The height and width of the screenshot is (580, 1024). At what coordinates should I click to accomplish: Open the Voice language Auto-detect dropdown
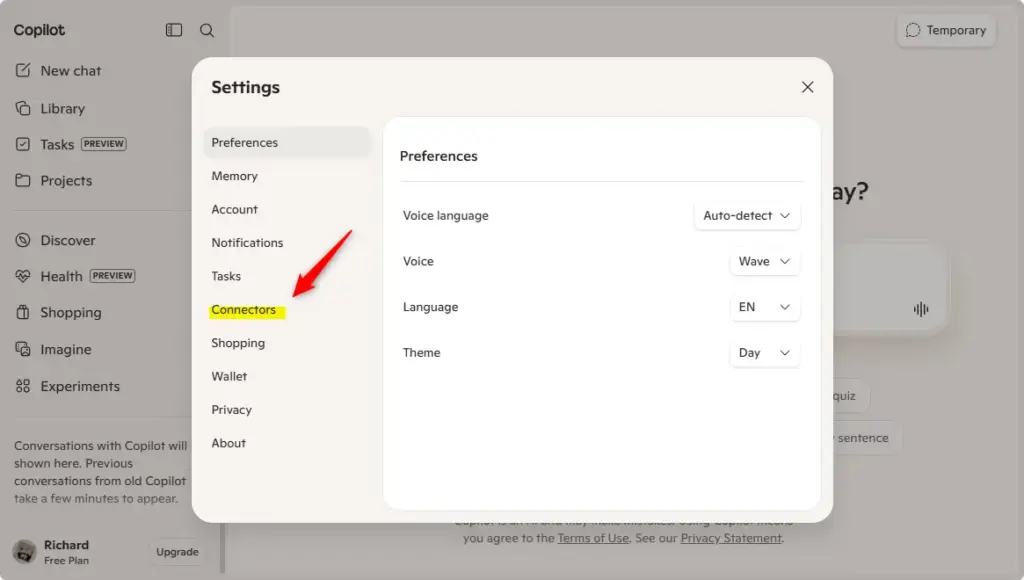point(747,216)
